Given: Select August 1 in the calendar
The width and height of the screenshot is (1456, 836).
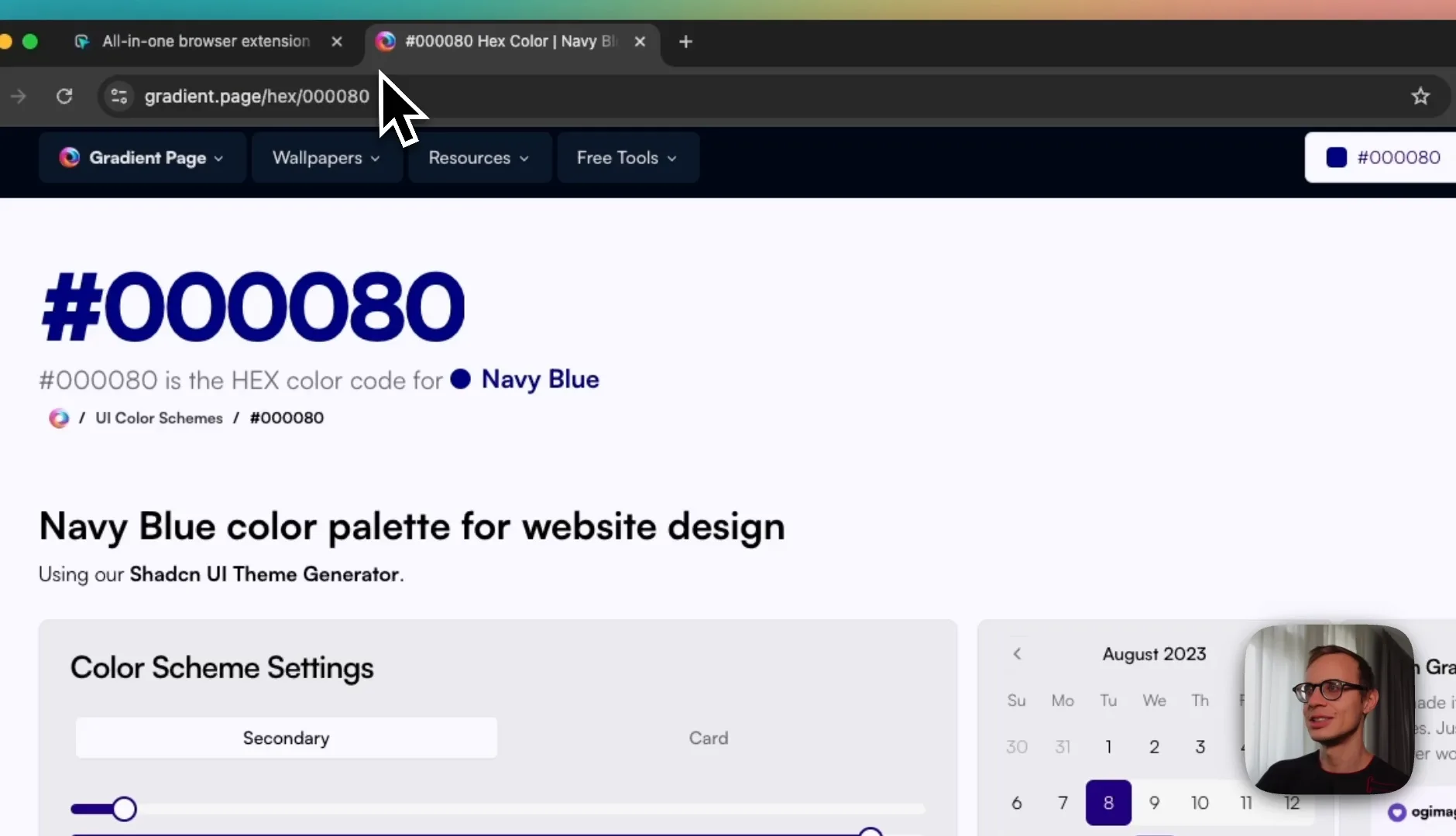Looking at the screenshot, I should [x=1108, y=747].
